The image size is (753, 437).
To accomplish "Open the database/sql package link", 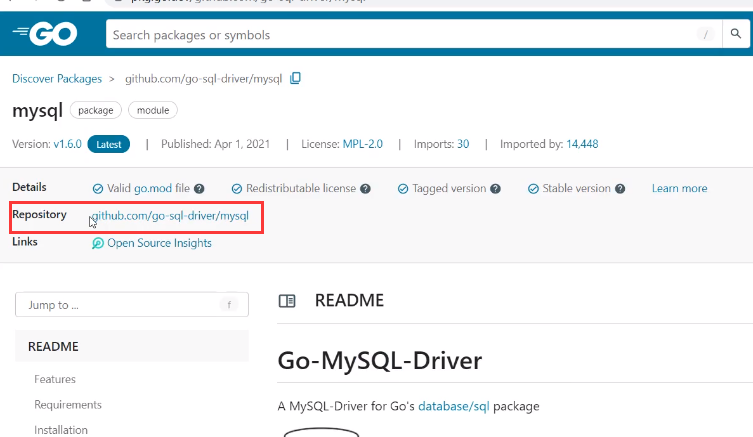I will (454, 406).
